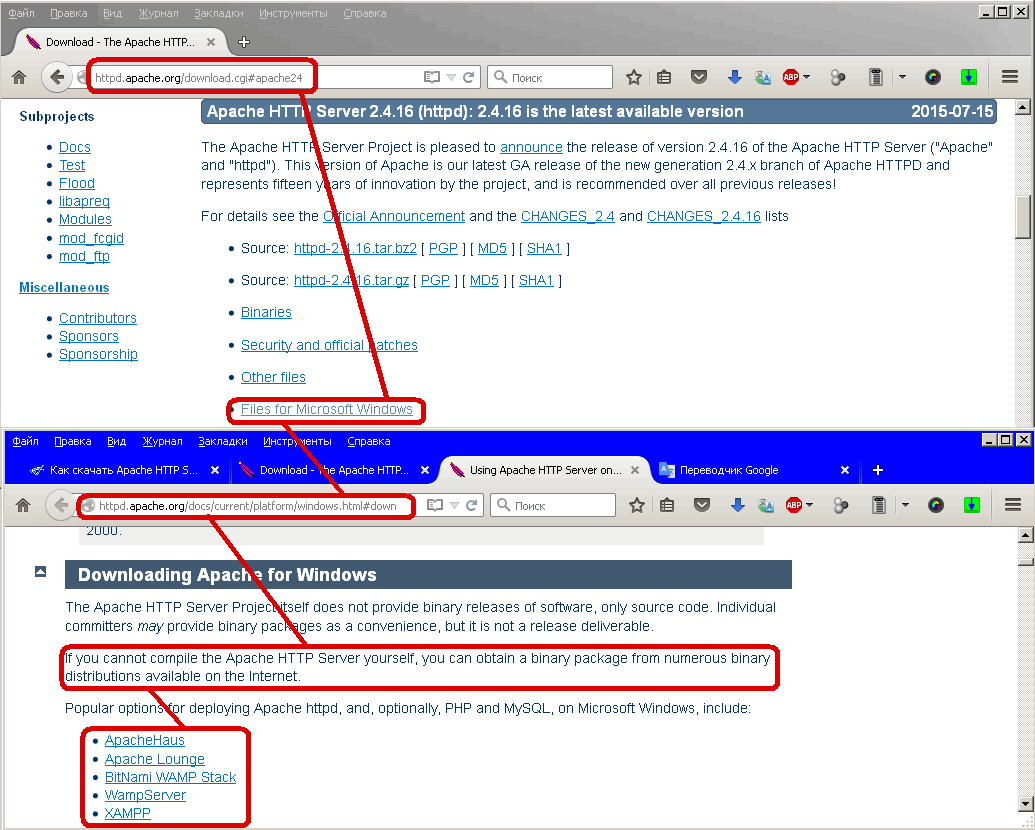Open hamburger menu in upper window

point(1010,77)
